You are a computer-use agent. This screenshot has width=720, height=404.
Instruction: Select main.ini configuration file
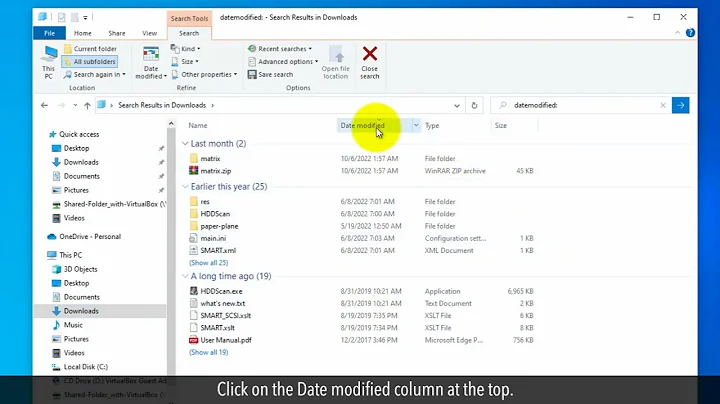[213, 239]
